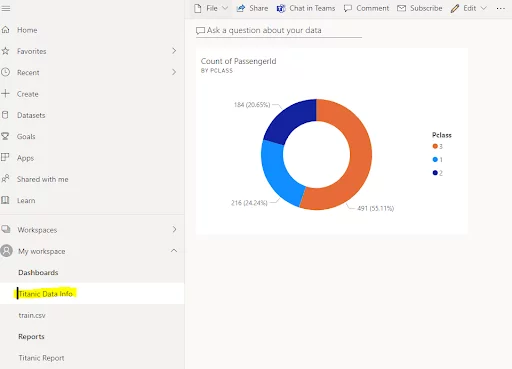Viewport: 512px width, 369px height.
Task: Go to Home in navigation
Action: click(x=27, y=30)
